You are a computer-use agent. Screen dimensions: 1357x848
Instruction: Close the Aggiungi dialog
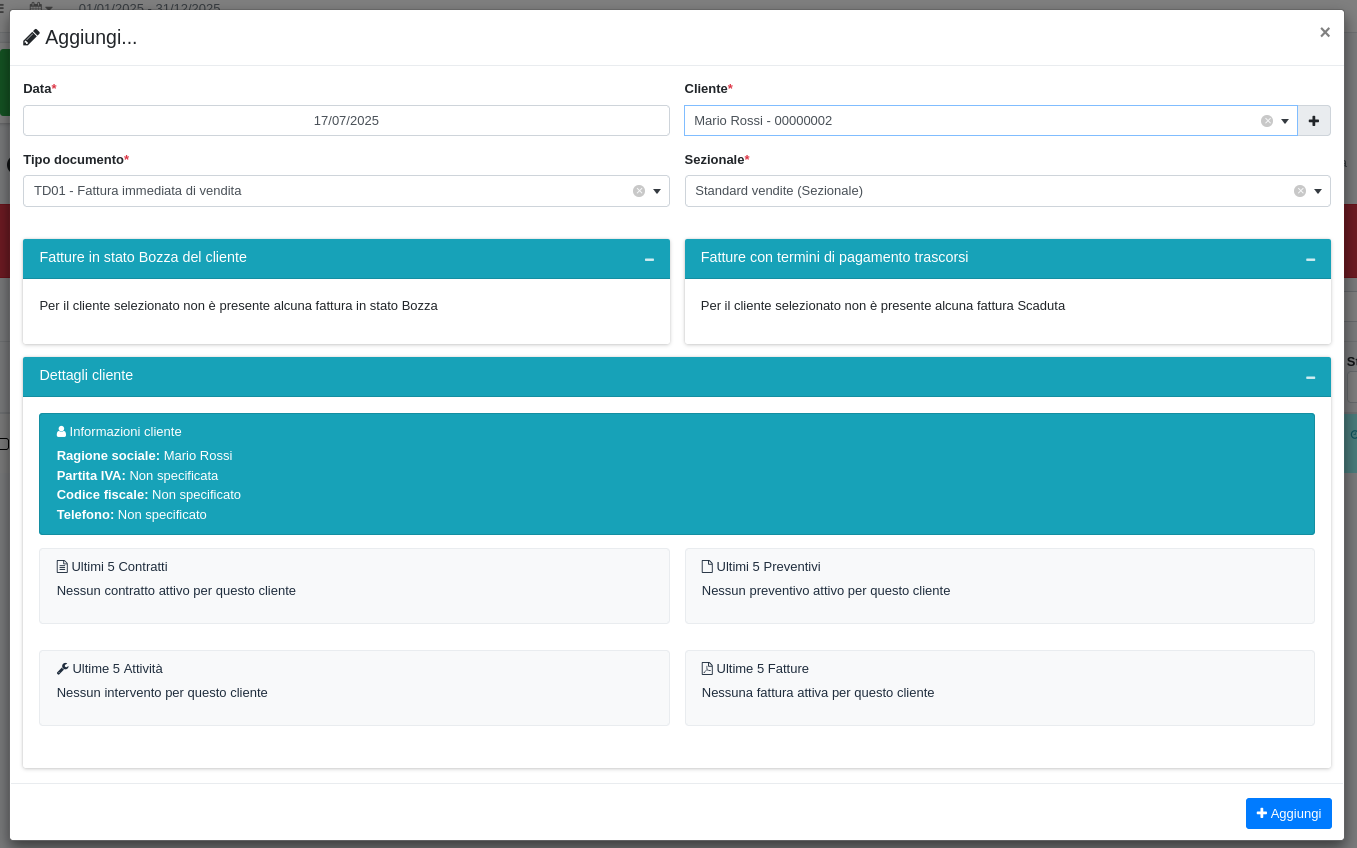click(x=1325, y=32)
